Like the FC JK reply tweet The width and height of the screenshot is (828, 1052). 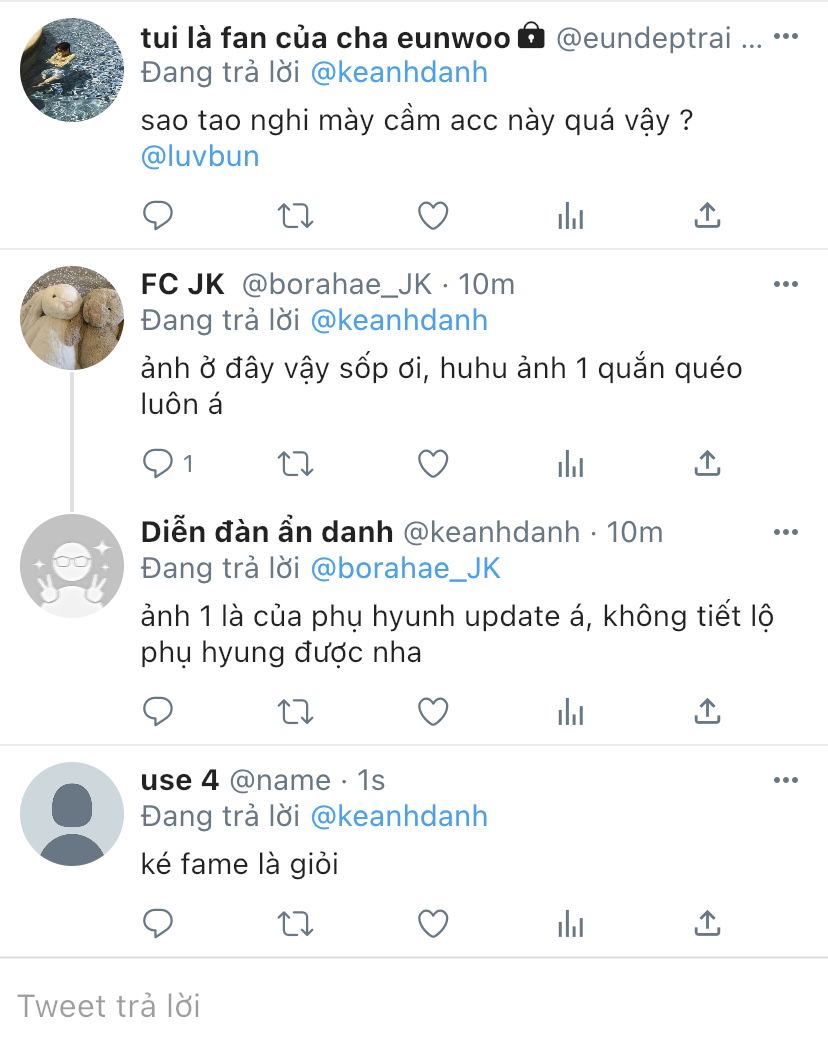coord(433,464)
